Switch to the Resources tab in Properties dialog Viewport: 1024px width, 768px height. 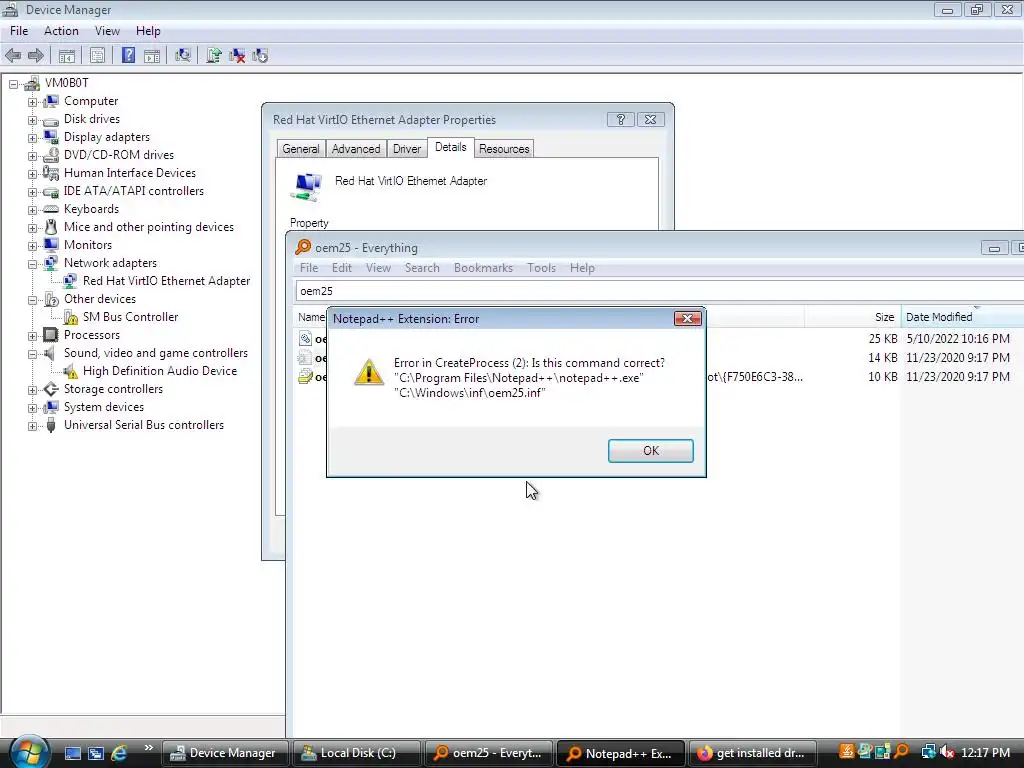pyautogui.click(x=504, y=149)
